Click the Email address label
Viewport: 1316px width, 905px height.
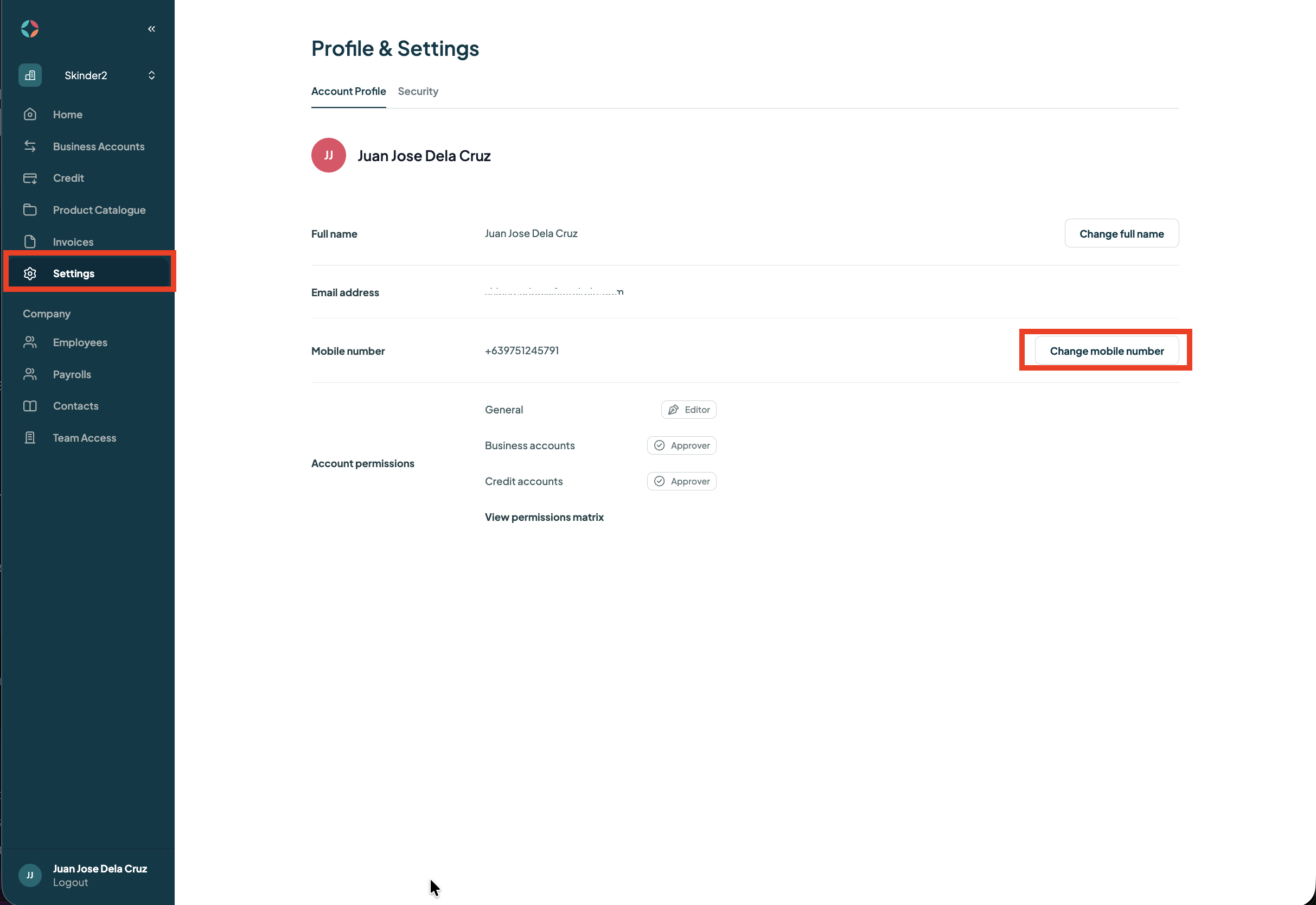345,292
